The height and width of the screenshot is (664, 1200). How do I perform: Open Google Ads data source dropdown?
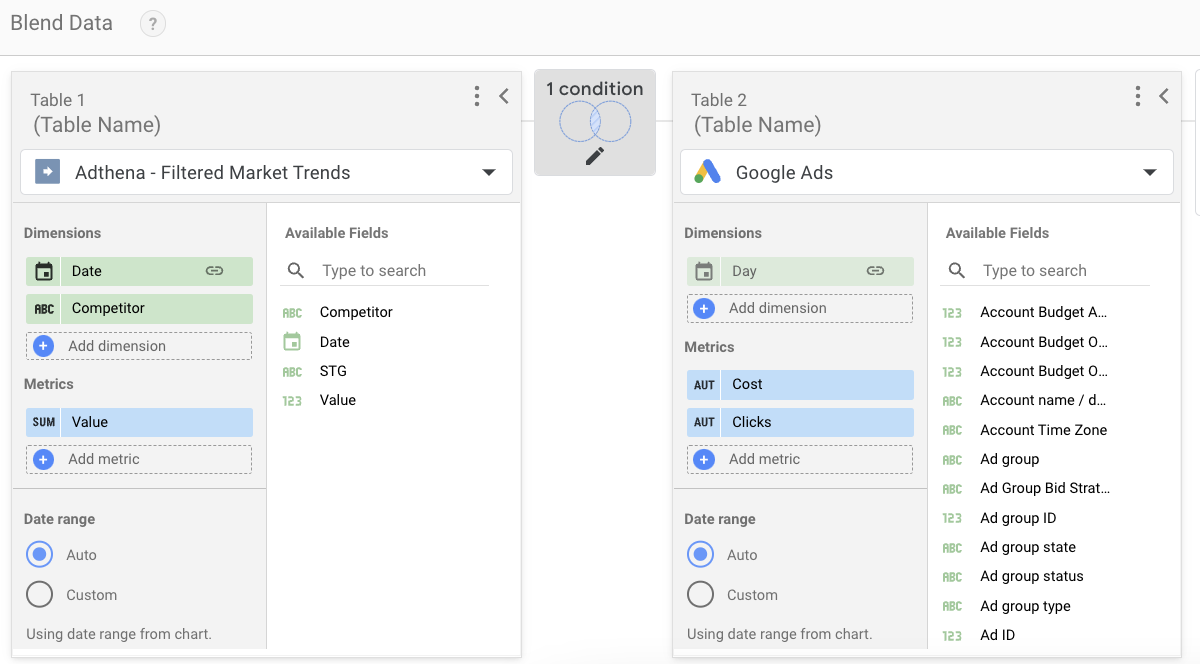pyautogui.click(x=927, y=172)
